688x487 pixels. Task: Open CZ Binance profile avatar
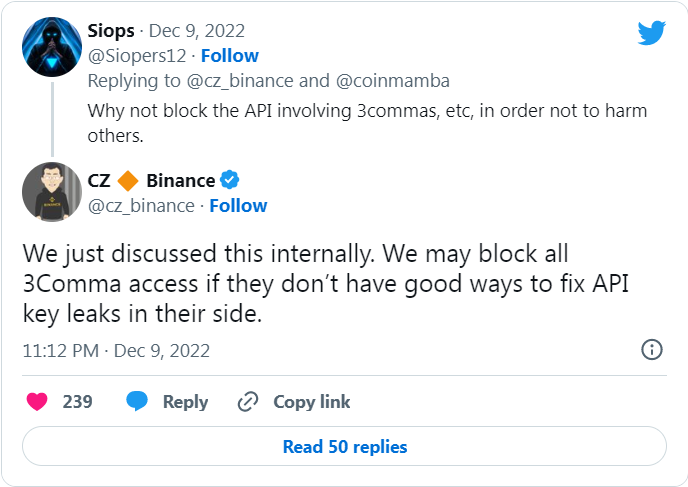(52, 191)
